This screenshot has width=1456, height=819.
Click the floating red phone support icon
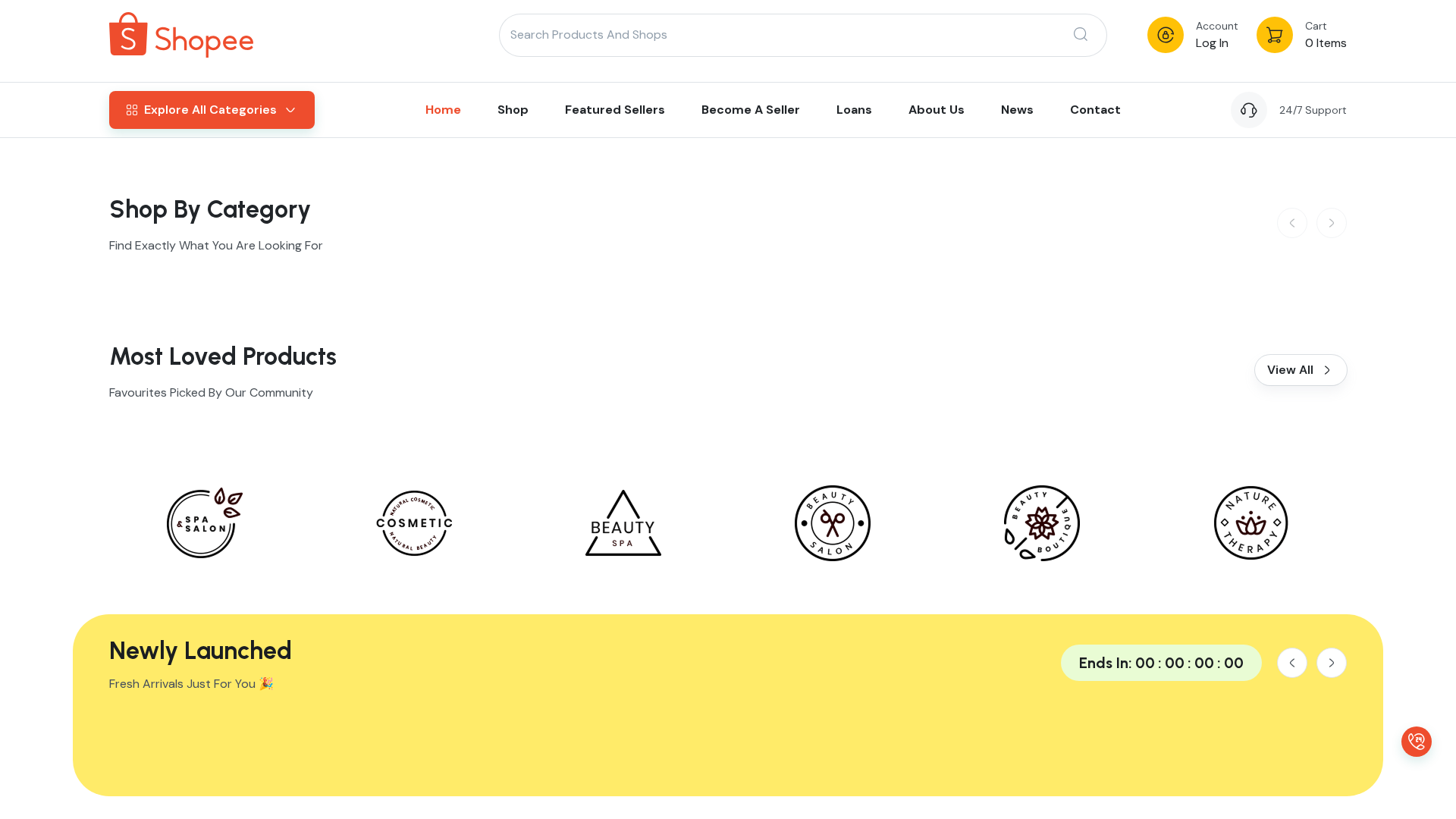pyautogui.click(x=1417, y=742)
